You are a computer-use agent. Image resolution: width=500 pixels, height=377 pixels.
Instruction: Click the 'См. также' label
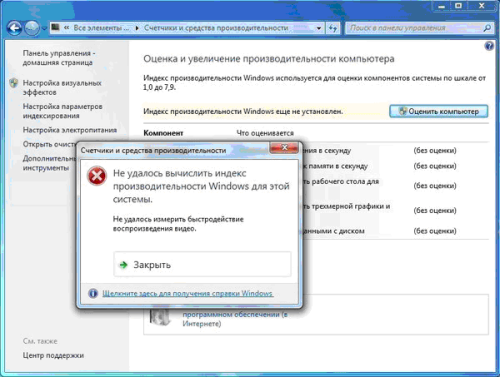tap(40, 341)
